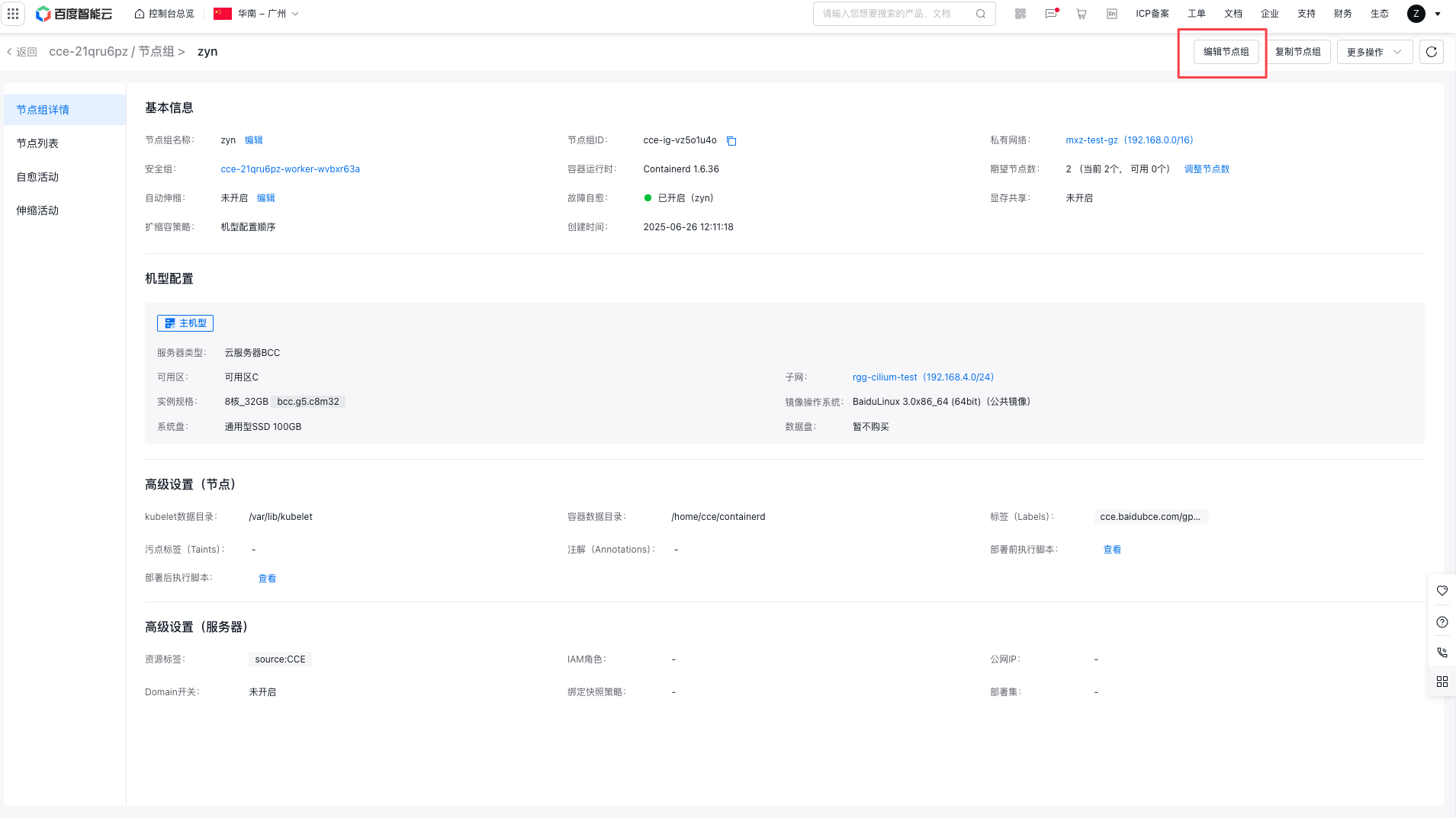1456x818 pixels.
Task: Click the /var/lib/kubelet path value
Action: point(281,517)
